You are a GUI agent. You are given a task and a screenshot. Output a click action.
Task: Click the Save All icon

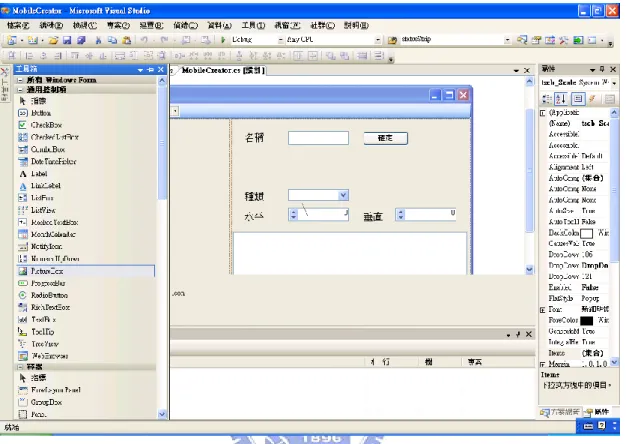click(81, 40)
